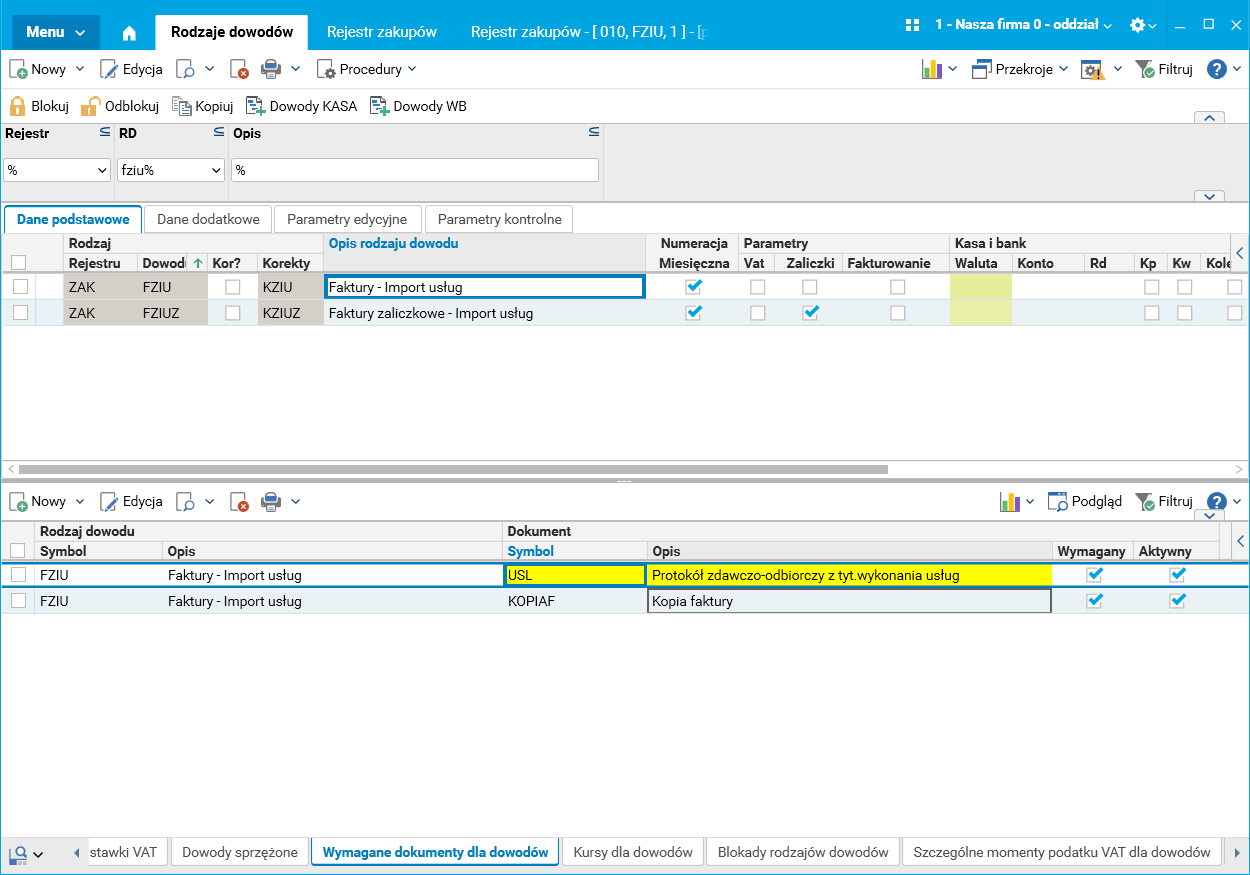Image resolution: width=1250 pixels, height=875 pixels.
Task: Switch to Rejestr zakupów tab
Action: point(382,32)
